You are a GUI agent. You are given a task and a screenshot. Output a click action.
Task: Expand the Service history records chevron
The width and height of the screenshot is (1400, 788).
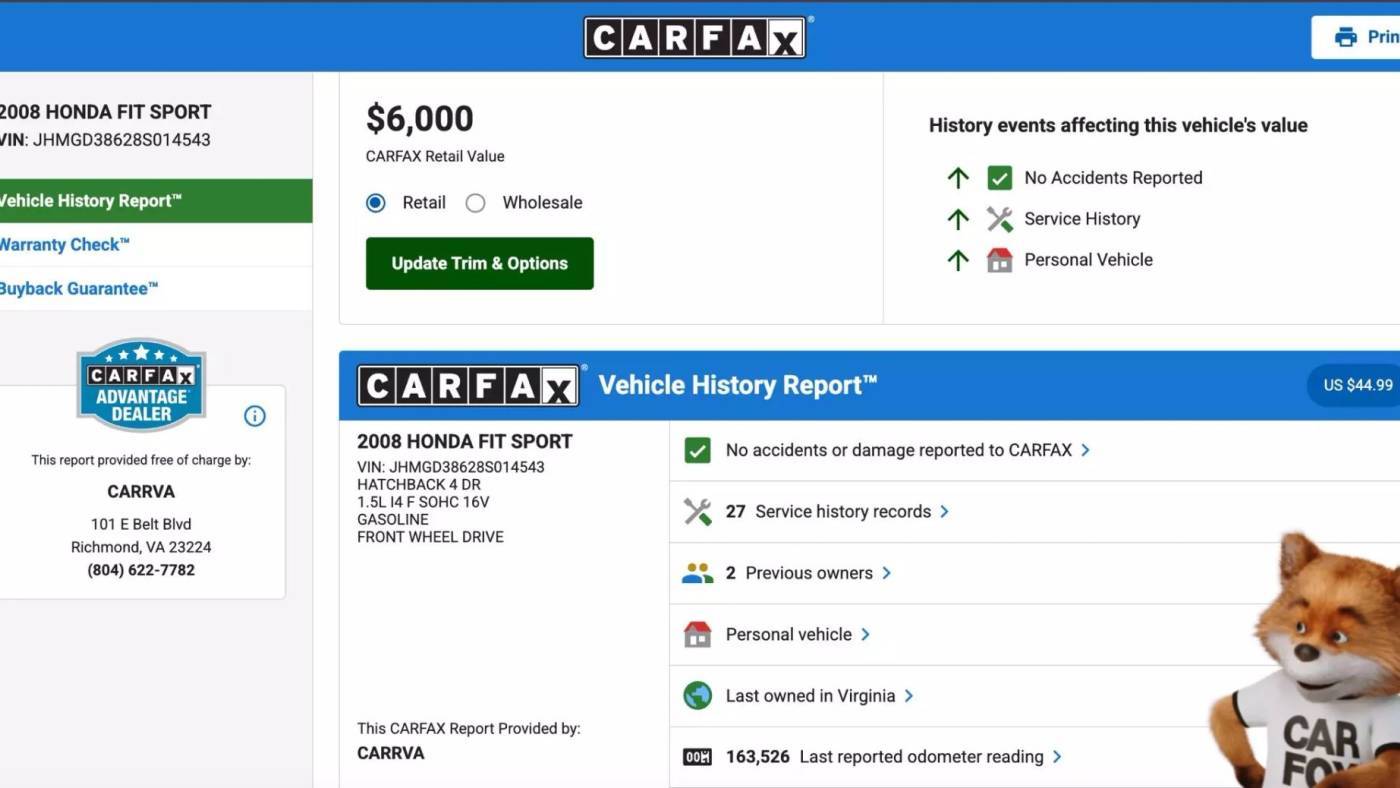pos(944,512)
